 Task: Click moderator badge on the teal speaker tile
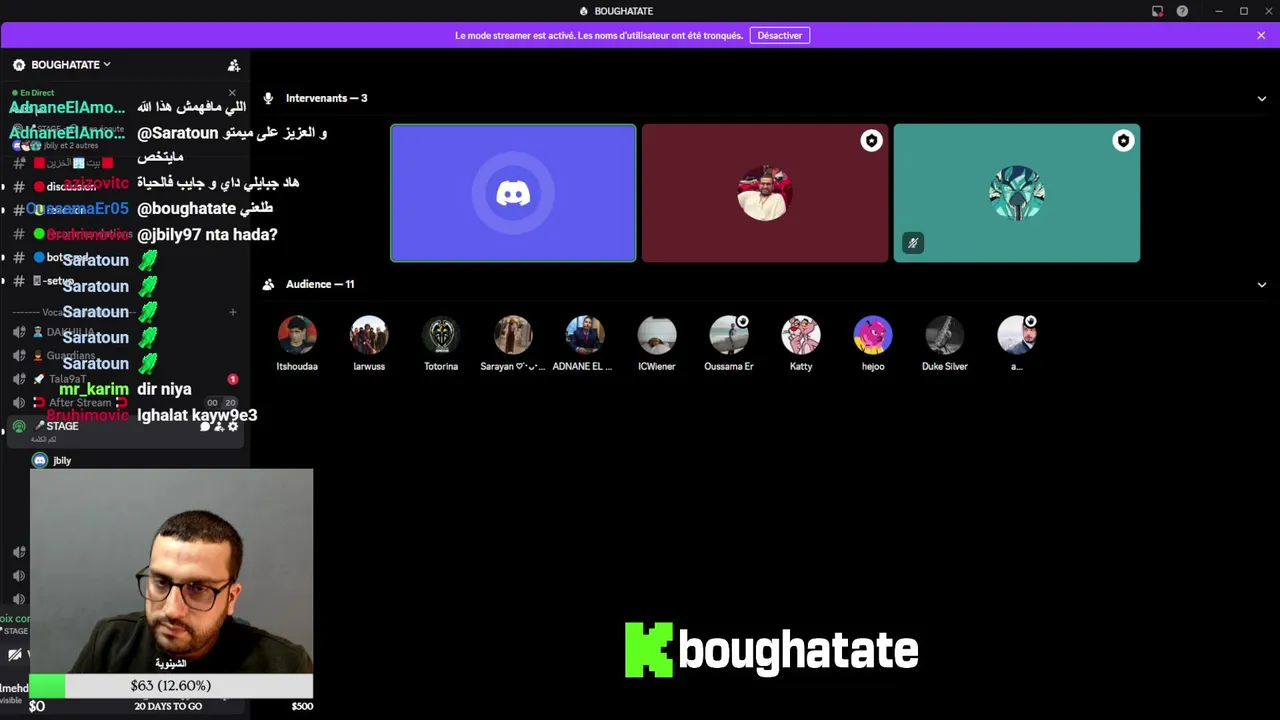tap(1123, 141)
